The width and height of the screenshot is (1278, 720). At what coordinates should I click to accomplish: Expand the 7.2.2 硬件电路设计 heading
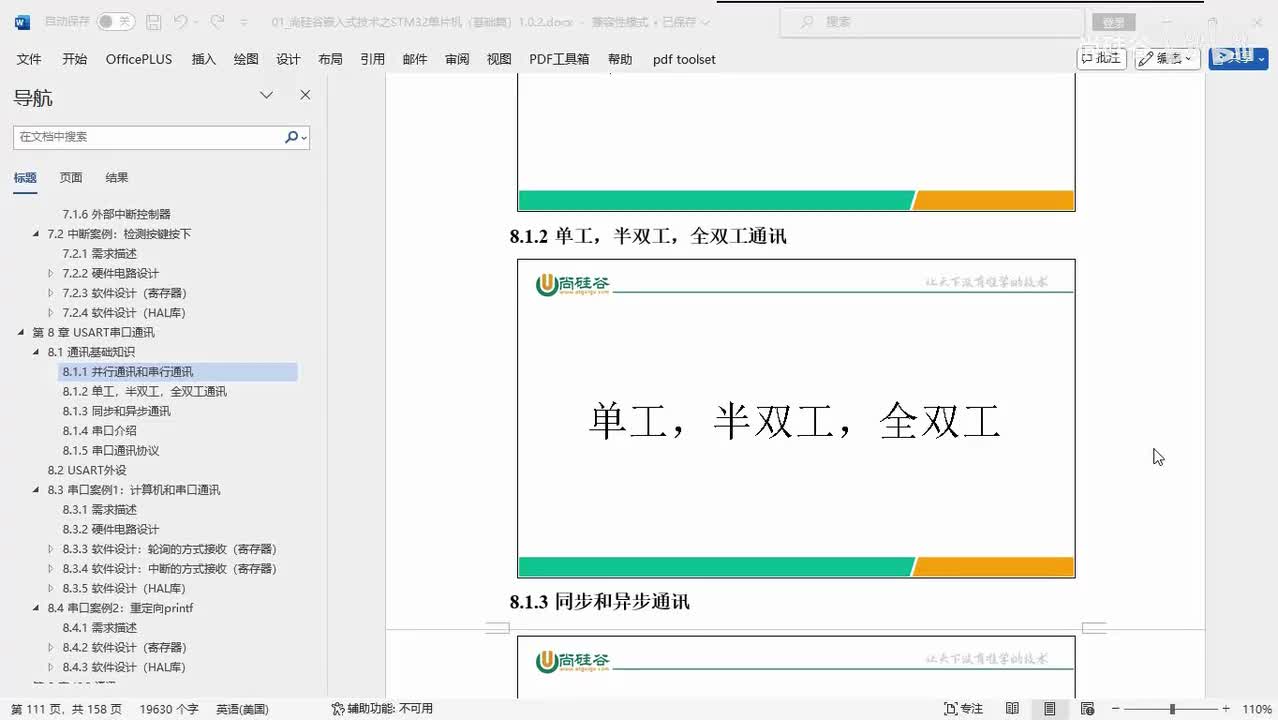(51, 273)
